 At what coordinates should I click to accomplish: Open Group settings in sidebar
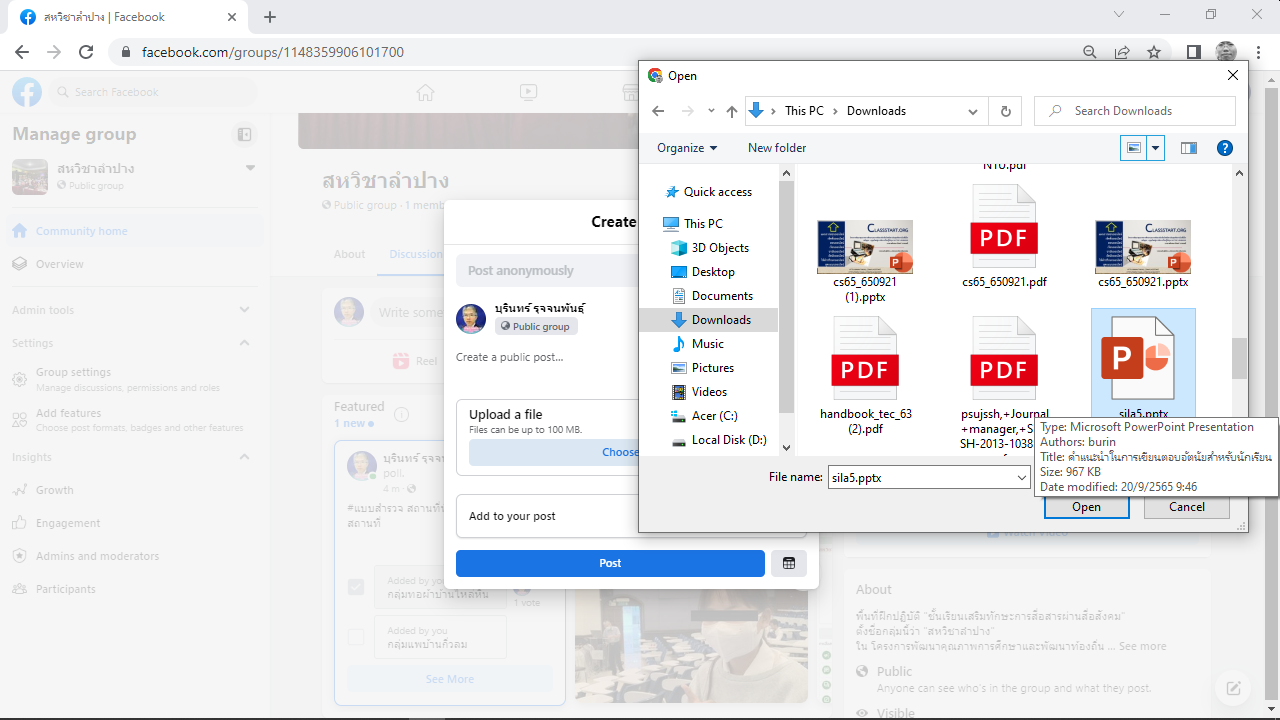click(x=134, y=379)
